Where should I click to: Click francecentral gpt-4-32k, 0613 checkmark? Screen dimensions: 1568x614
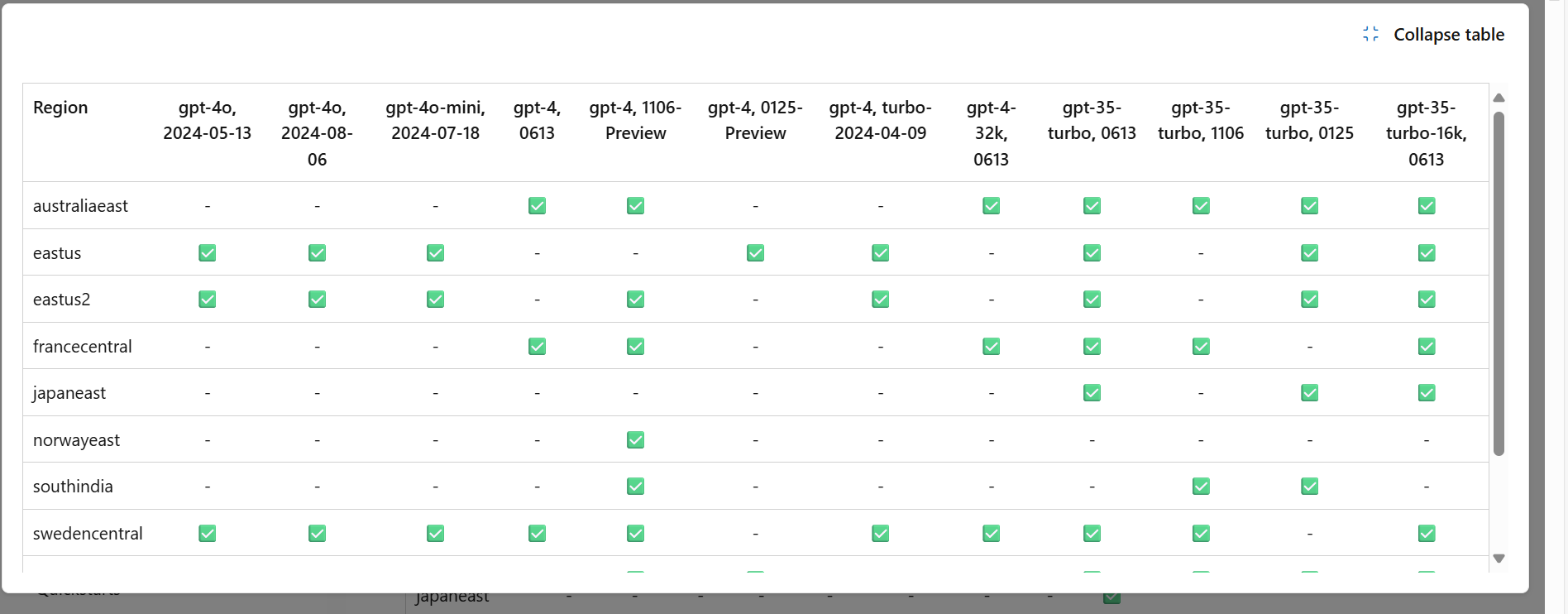pos(991,346)
